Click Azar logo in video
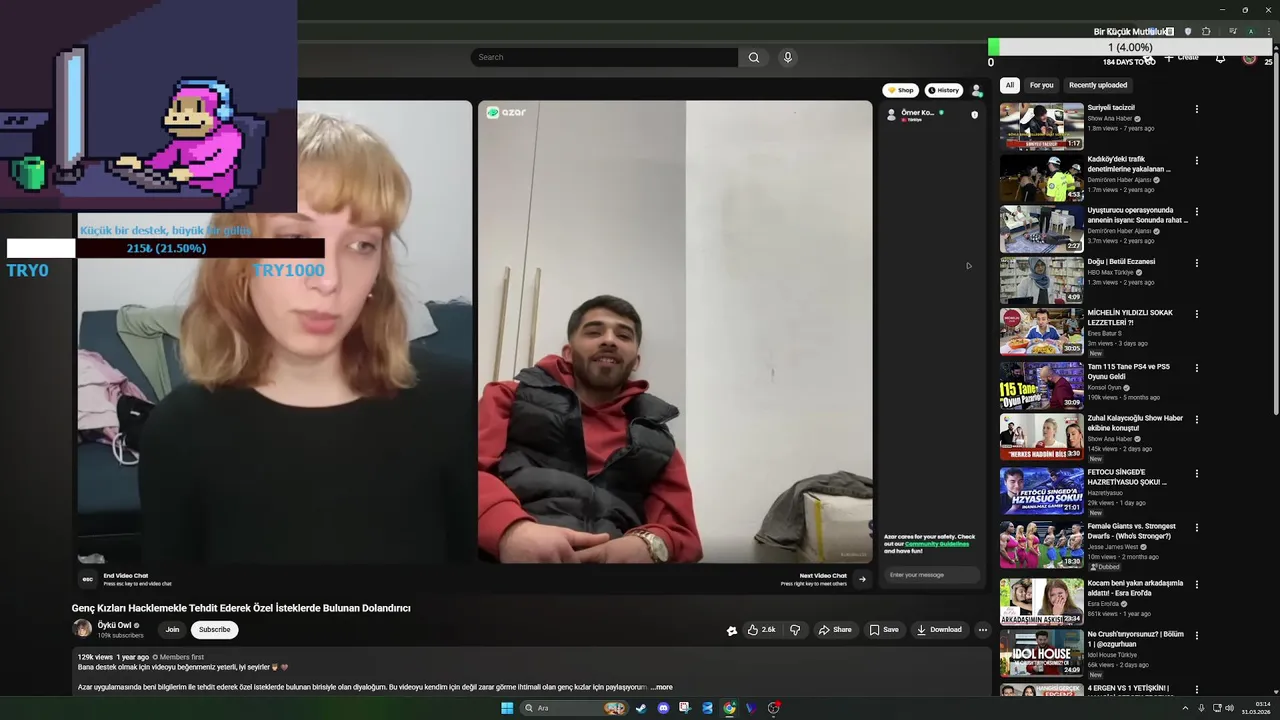 pos(506,112)
